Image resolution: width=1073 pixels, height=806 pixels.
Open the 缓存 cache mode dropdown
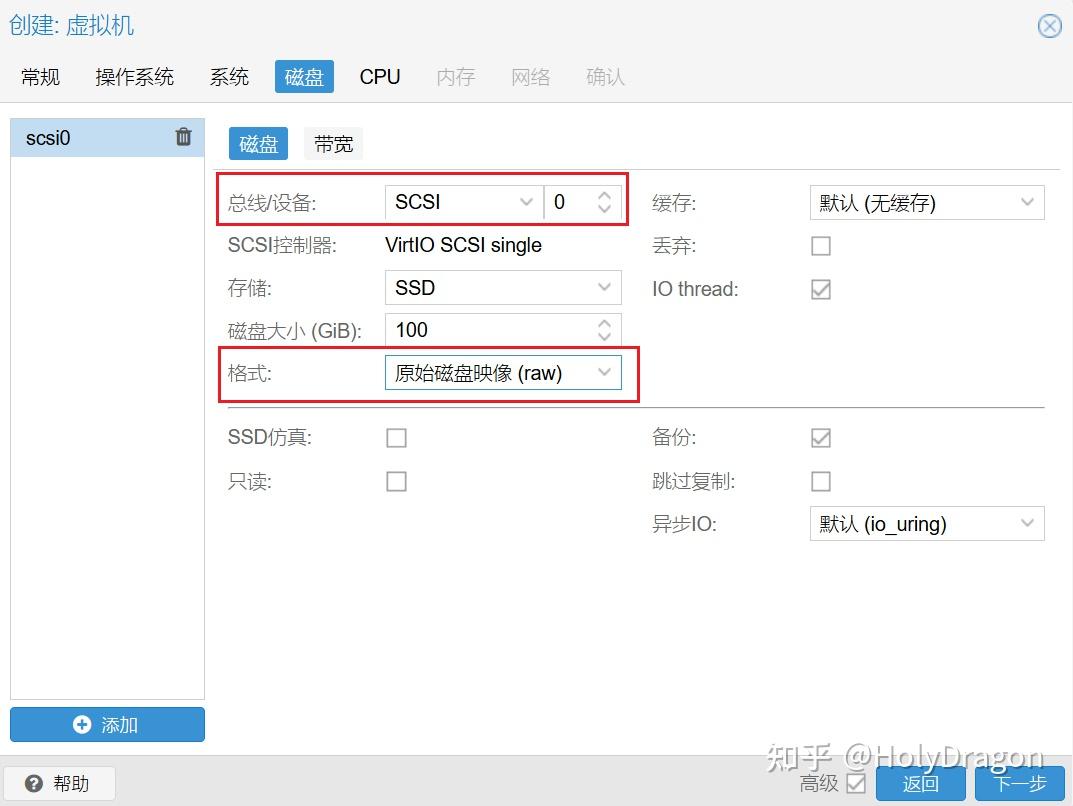coord(1027,202)
